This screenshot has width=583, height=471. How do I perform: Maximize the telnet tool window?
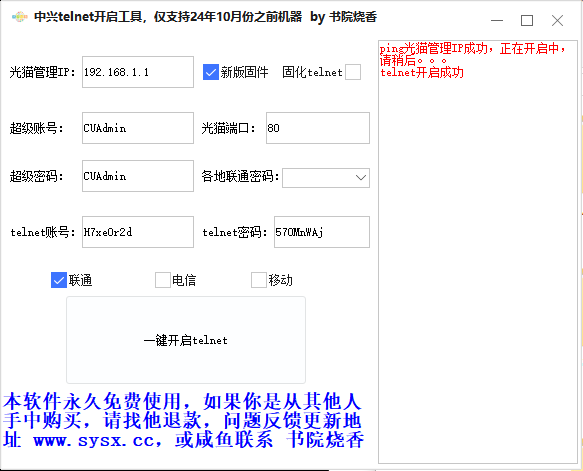[x=527, y=20]
